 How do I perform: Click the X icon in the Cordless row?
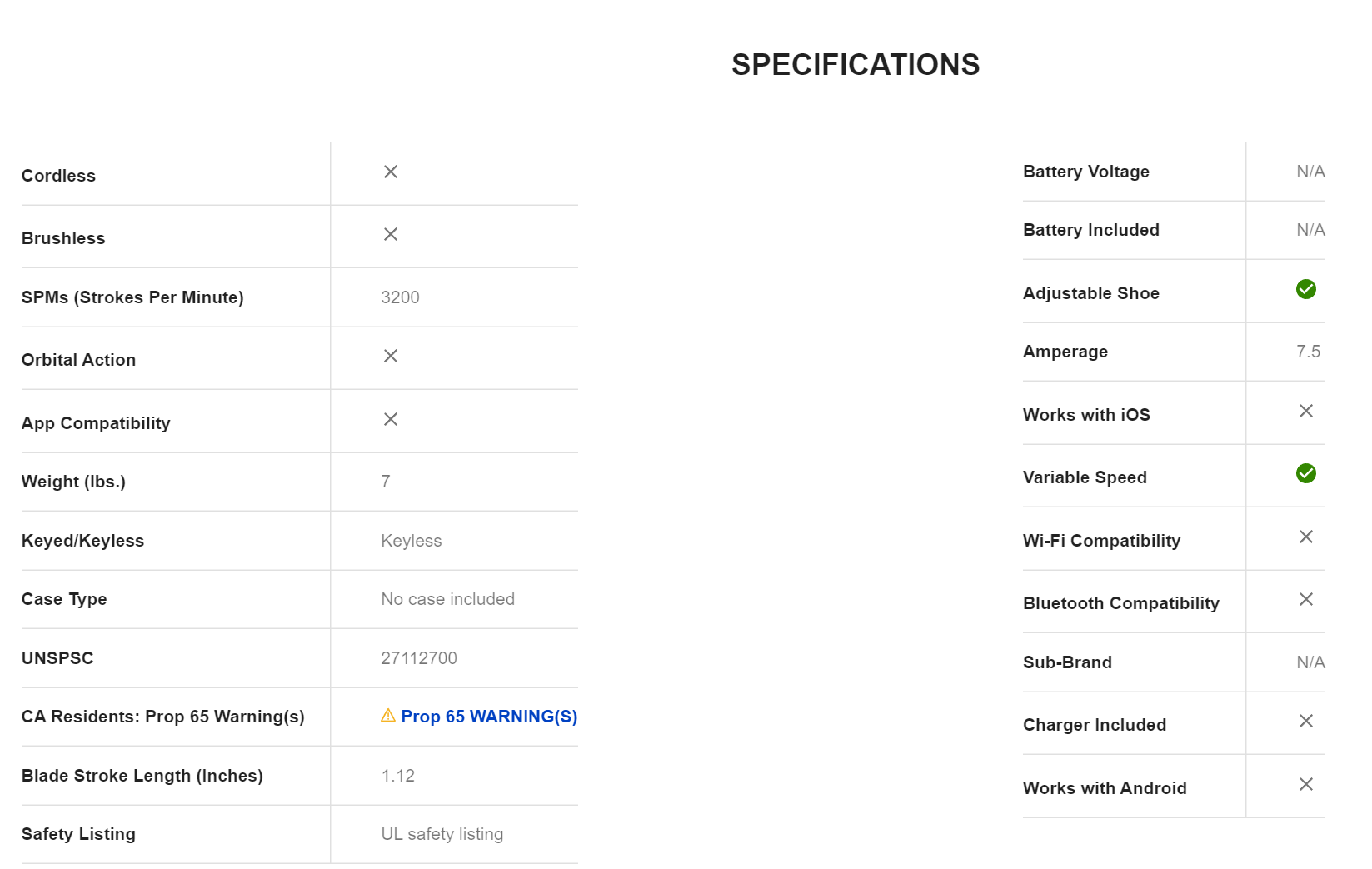pyautogui.click(x=390, y=172)
